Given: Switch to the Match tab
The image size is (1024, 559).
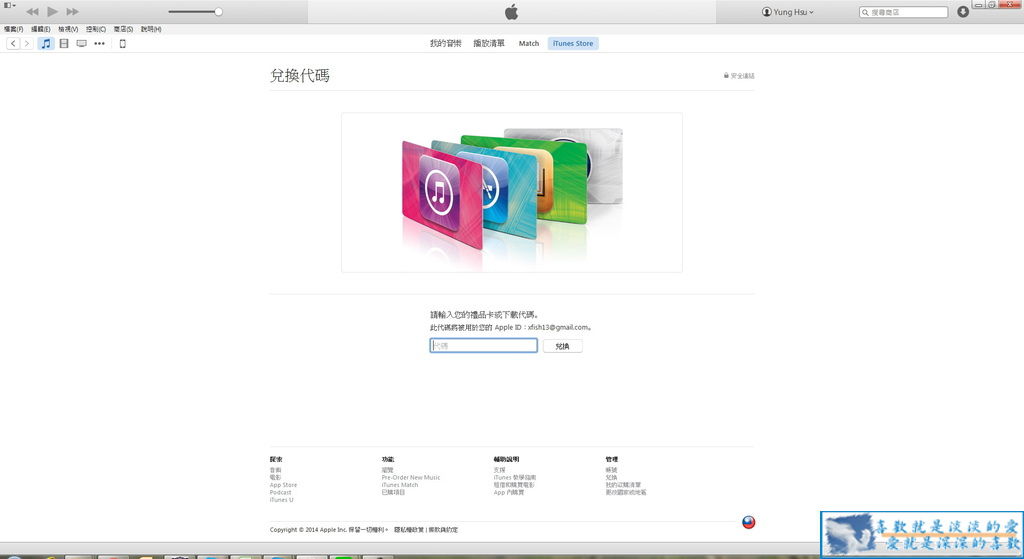Looking at the screenshot, I should [x=529, y=43].
